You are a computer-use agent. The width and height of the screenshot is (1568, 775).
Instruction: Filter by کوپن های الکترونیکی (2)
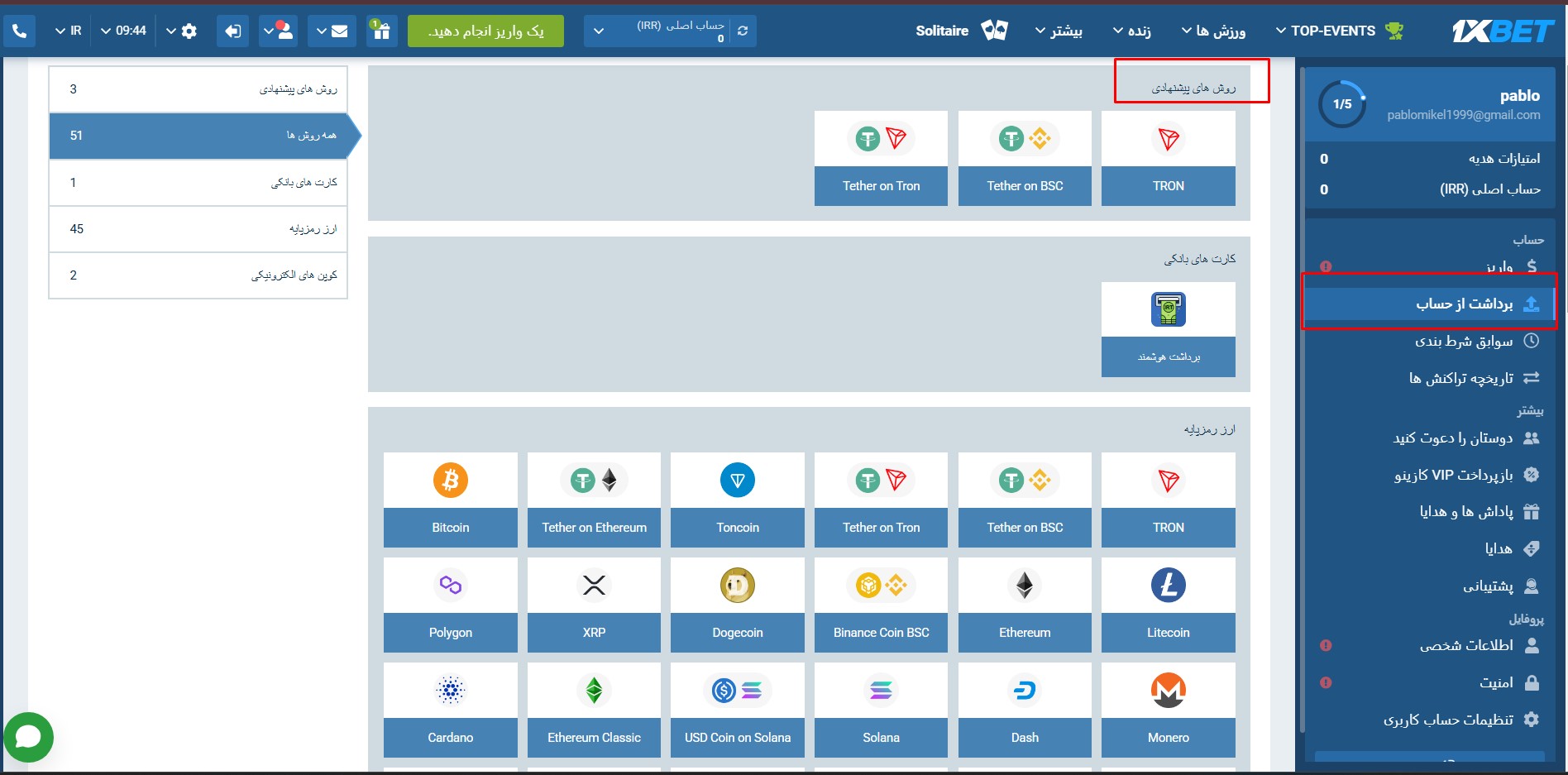coord(198,275)
